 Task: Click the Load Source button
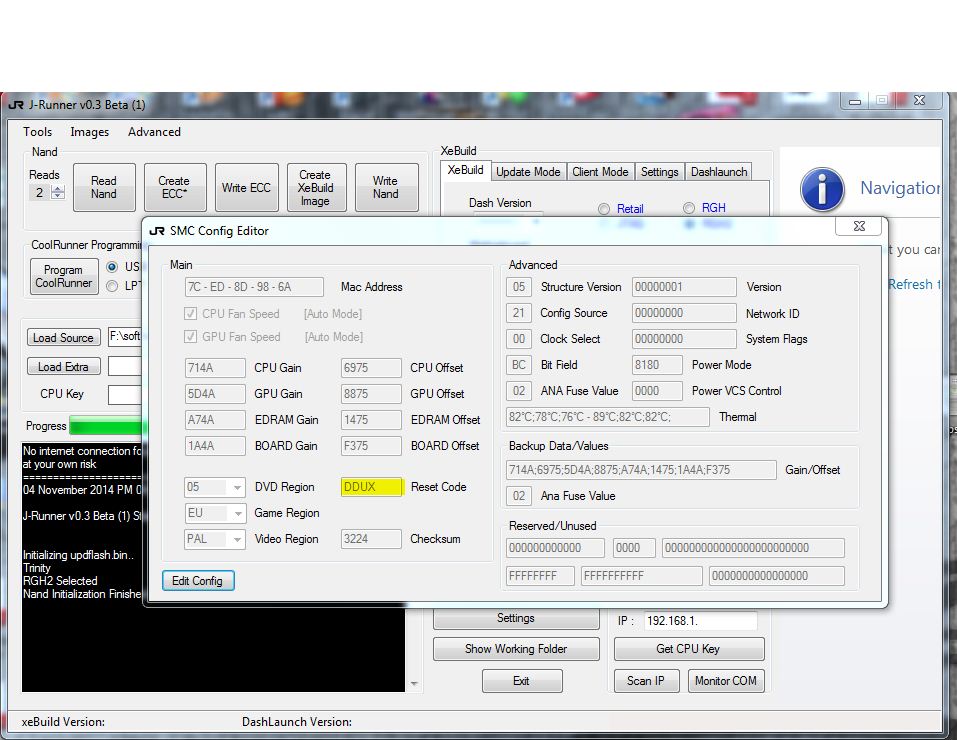click(x=63, y=338)
